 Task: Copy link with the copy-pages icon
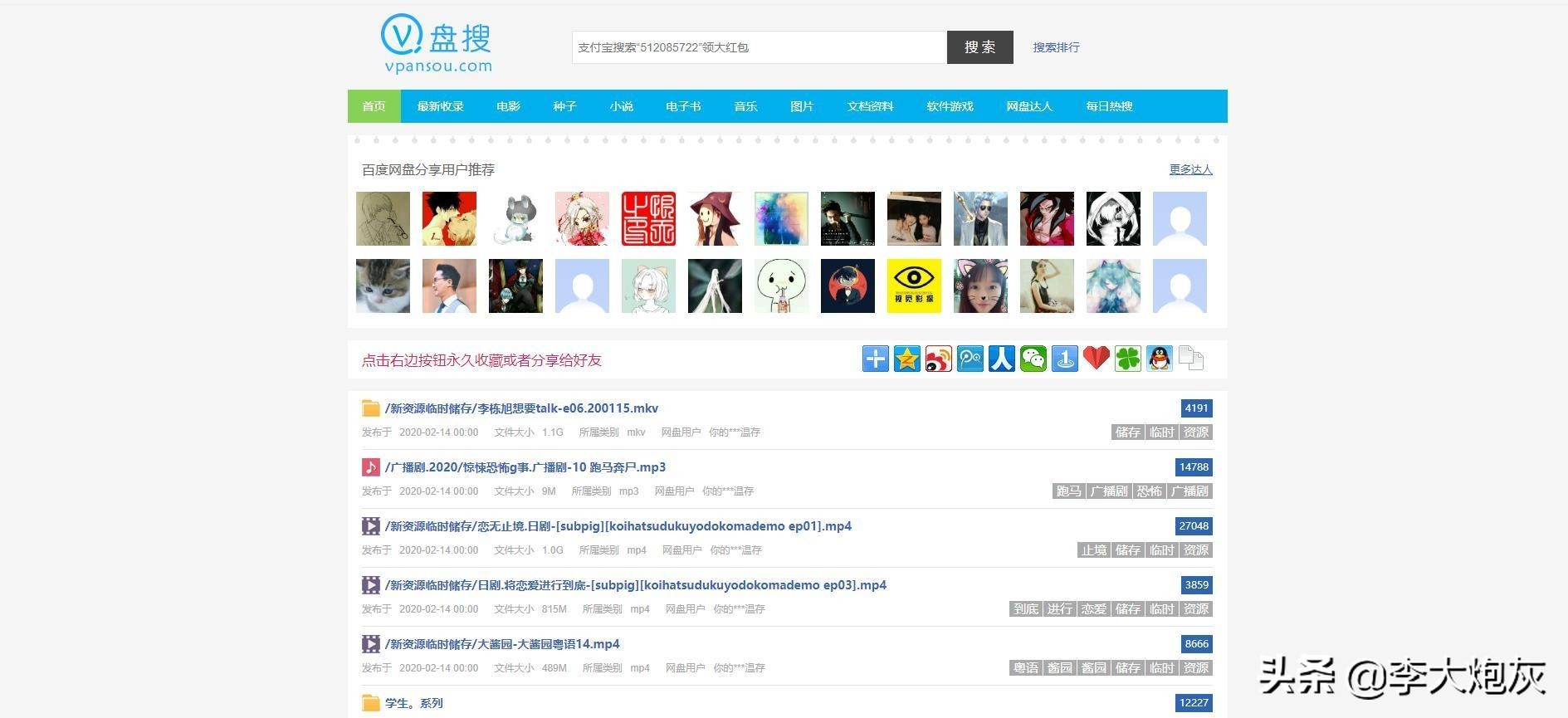coord(1190,359)
